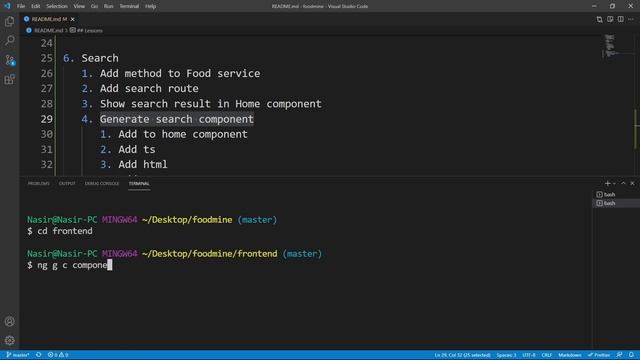The image size is (640, 360).
Task: Click the highlighted 'Generate search component' text
Action: (177, 119)
